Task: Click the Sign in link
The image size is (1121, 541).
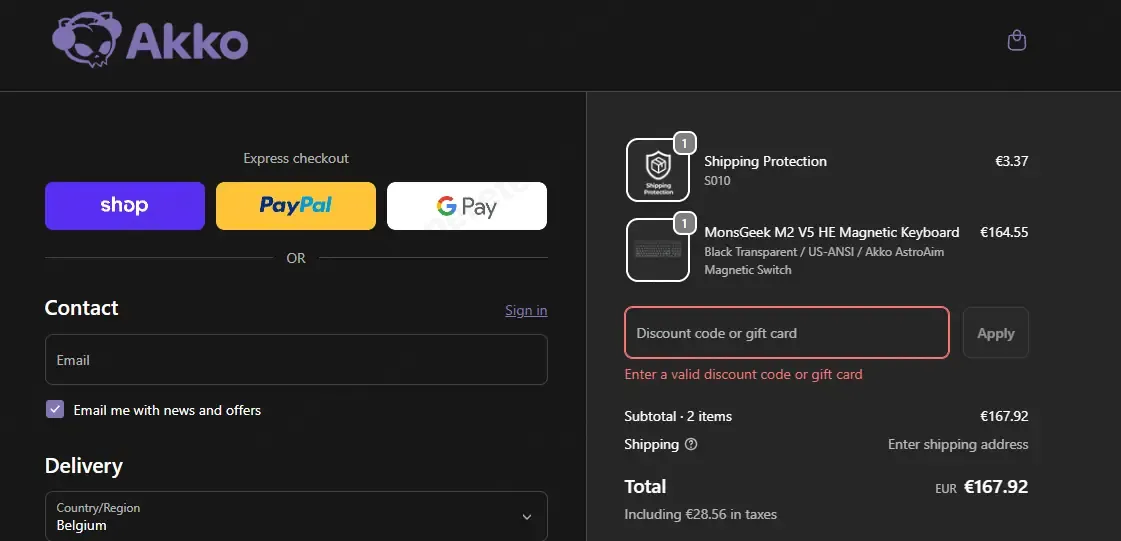Action: 526,310
